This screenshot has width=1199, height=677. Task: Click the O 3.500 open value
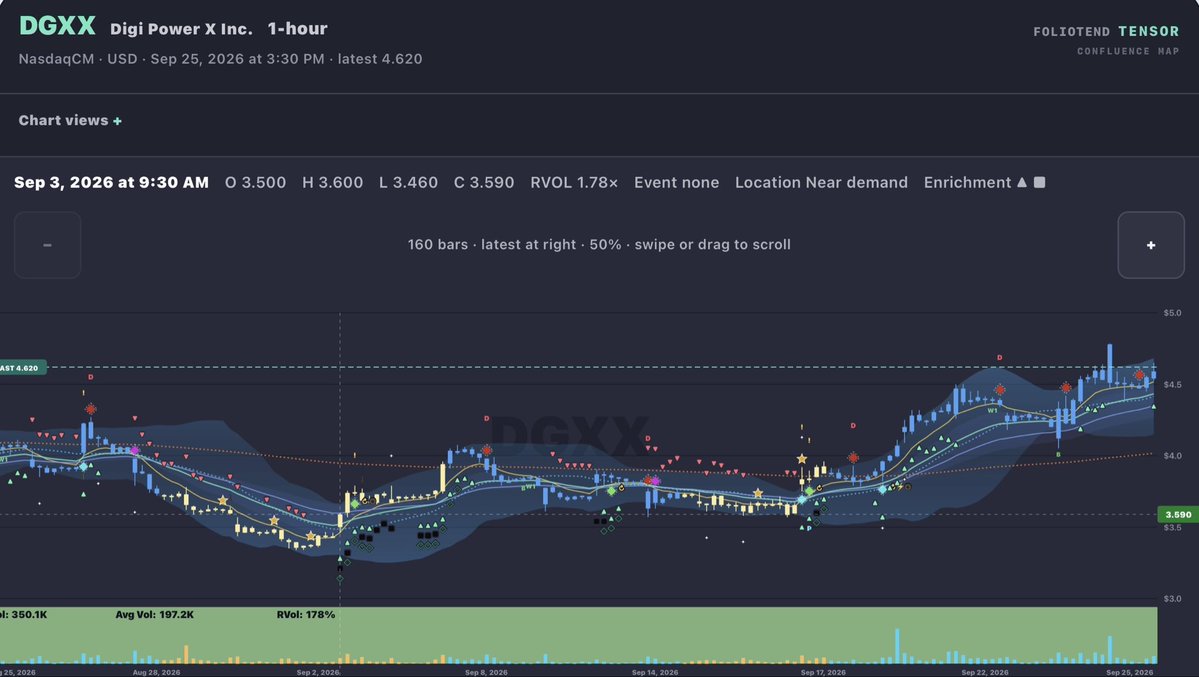click(255, 182)
